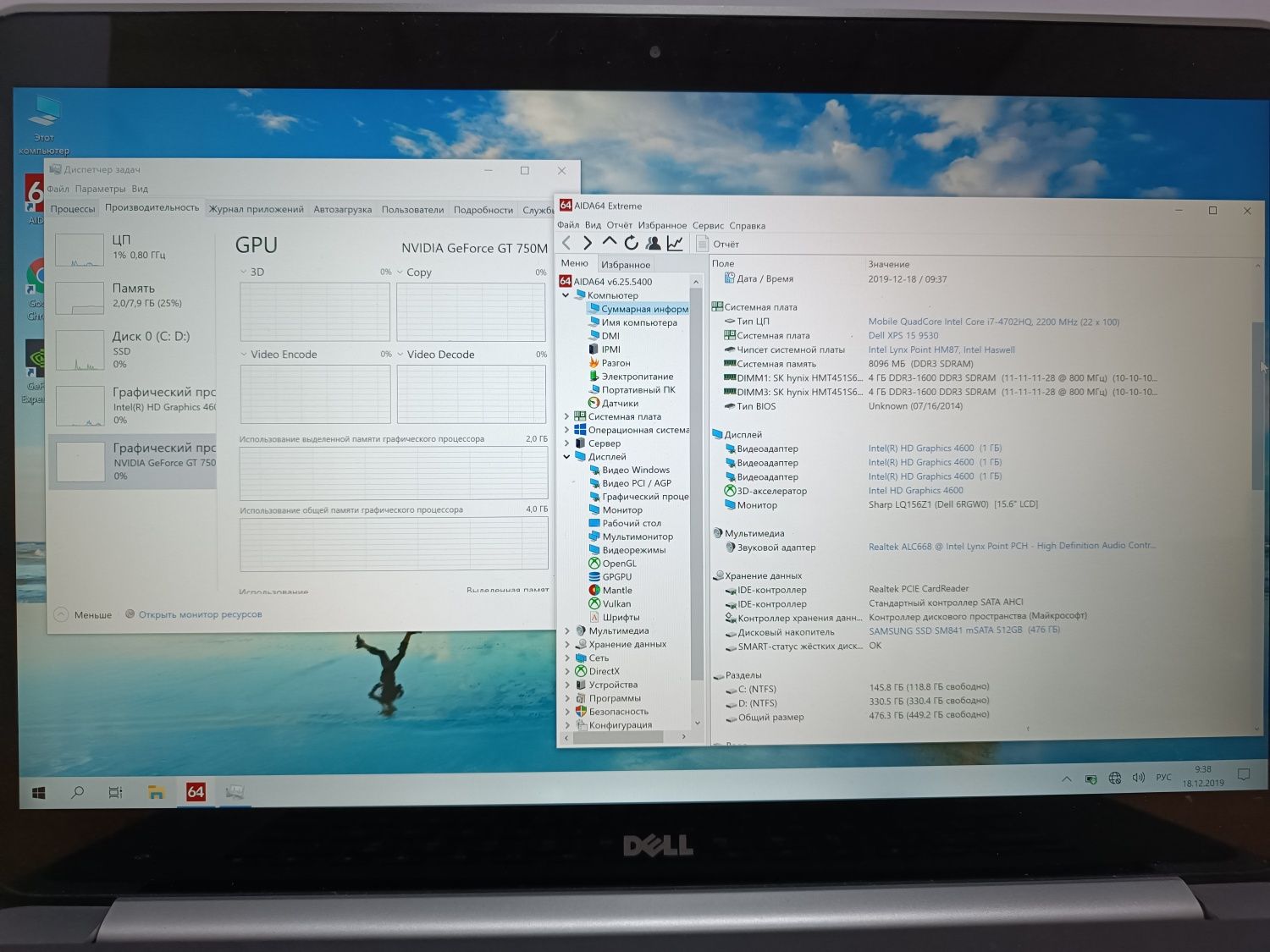Screen dimensions: 1270x952
Task: Open the AIDA64 user/favorites toolbar icon
Action: pos(653,244)
